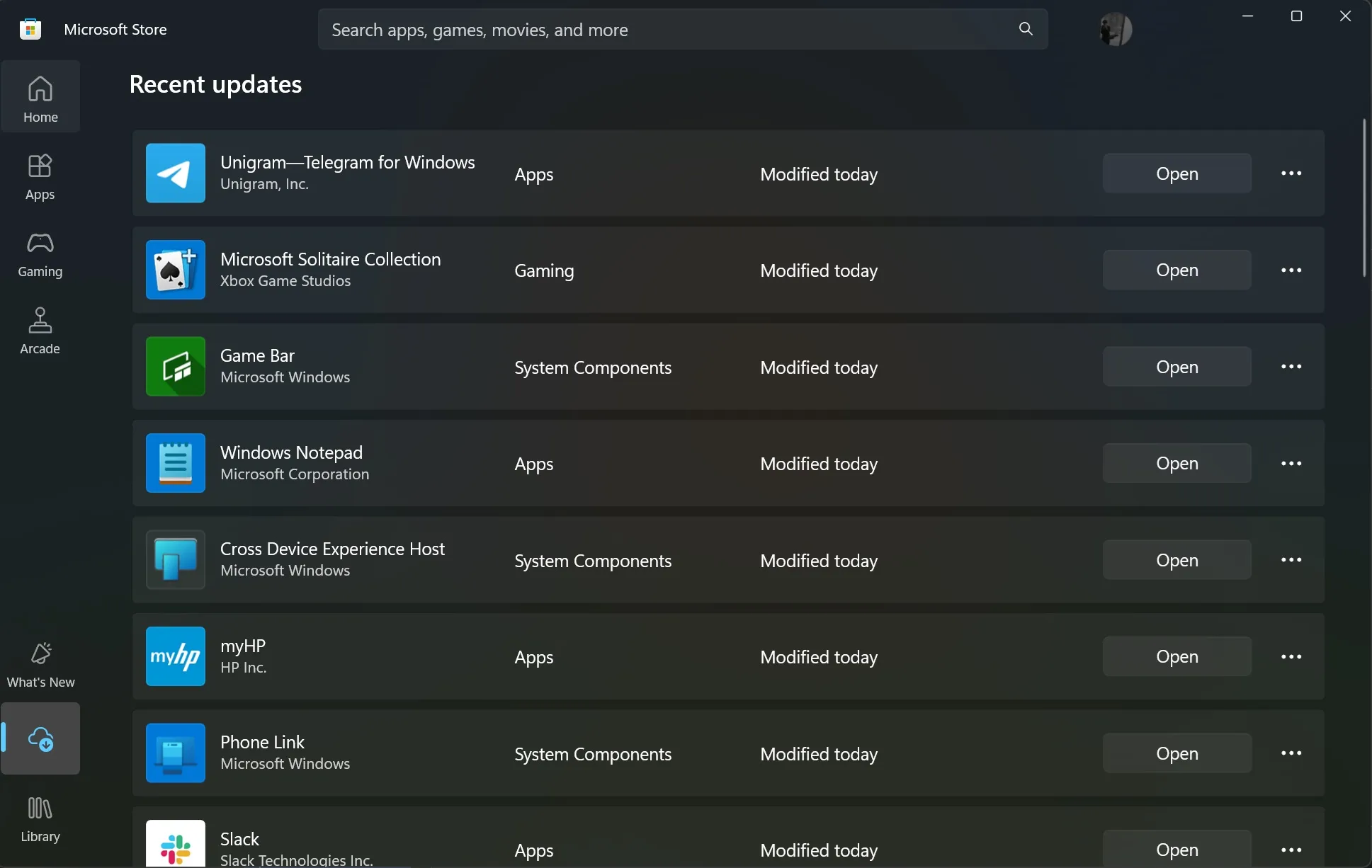Expand options menu for myHP app
The width and height of the screenshot is (1372, 868).
point(1291,656)
